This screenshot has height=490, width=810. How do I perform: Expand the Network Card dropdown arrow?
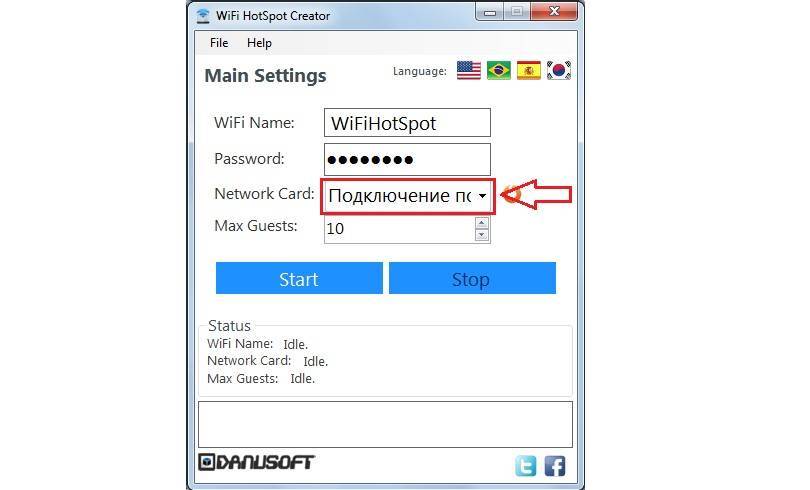click(x=482, y=196)
